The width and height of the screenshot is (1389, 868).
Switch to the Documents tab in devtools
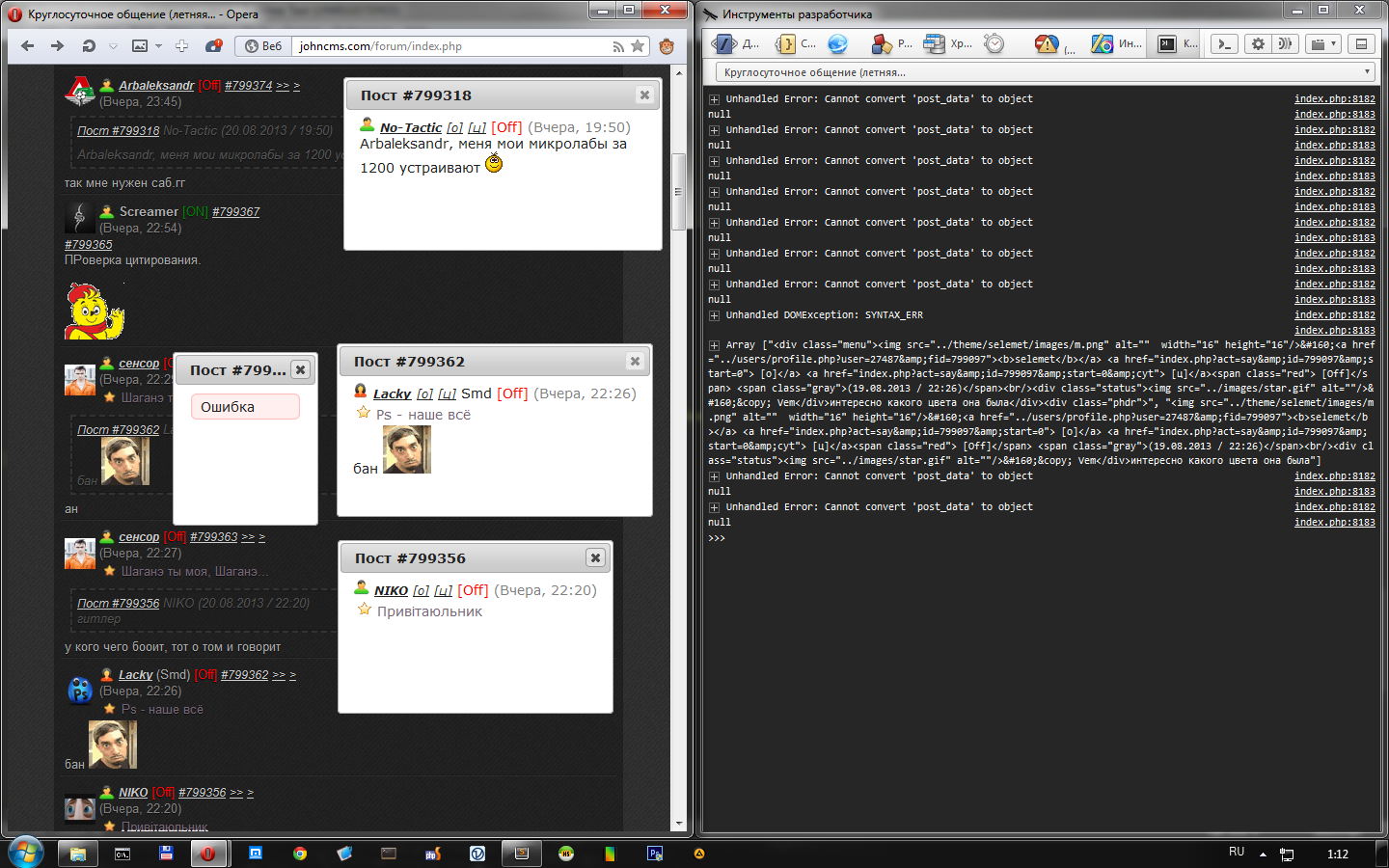tap(737, 43)
